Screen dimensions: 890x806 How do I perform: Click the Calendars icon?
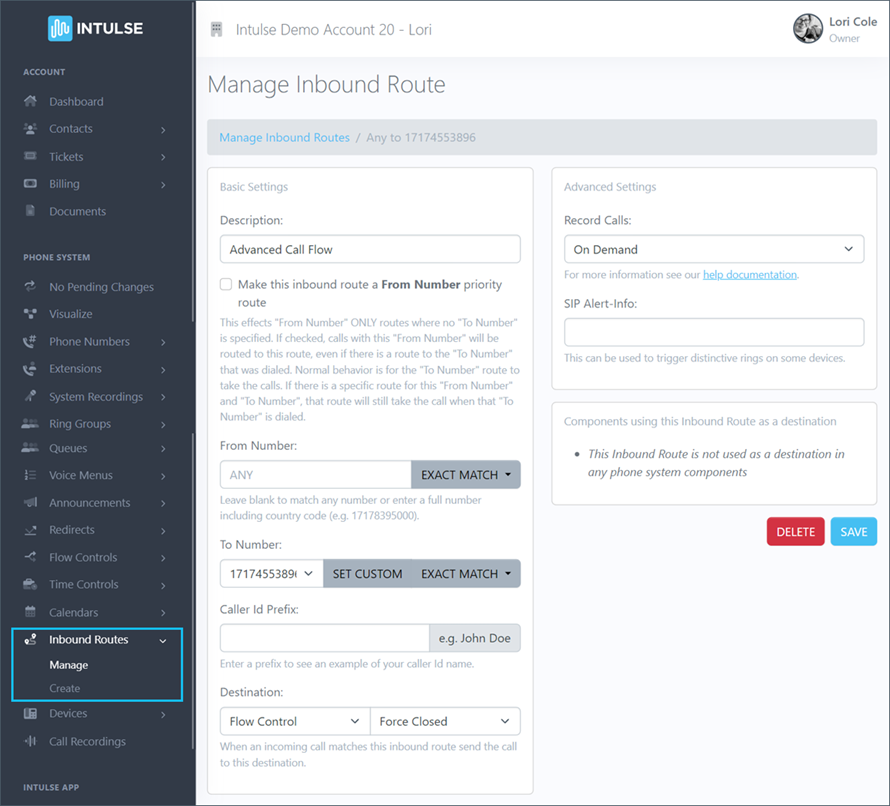click(x=31, y=612)
